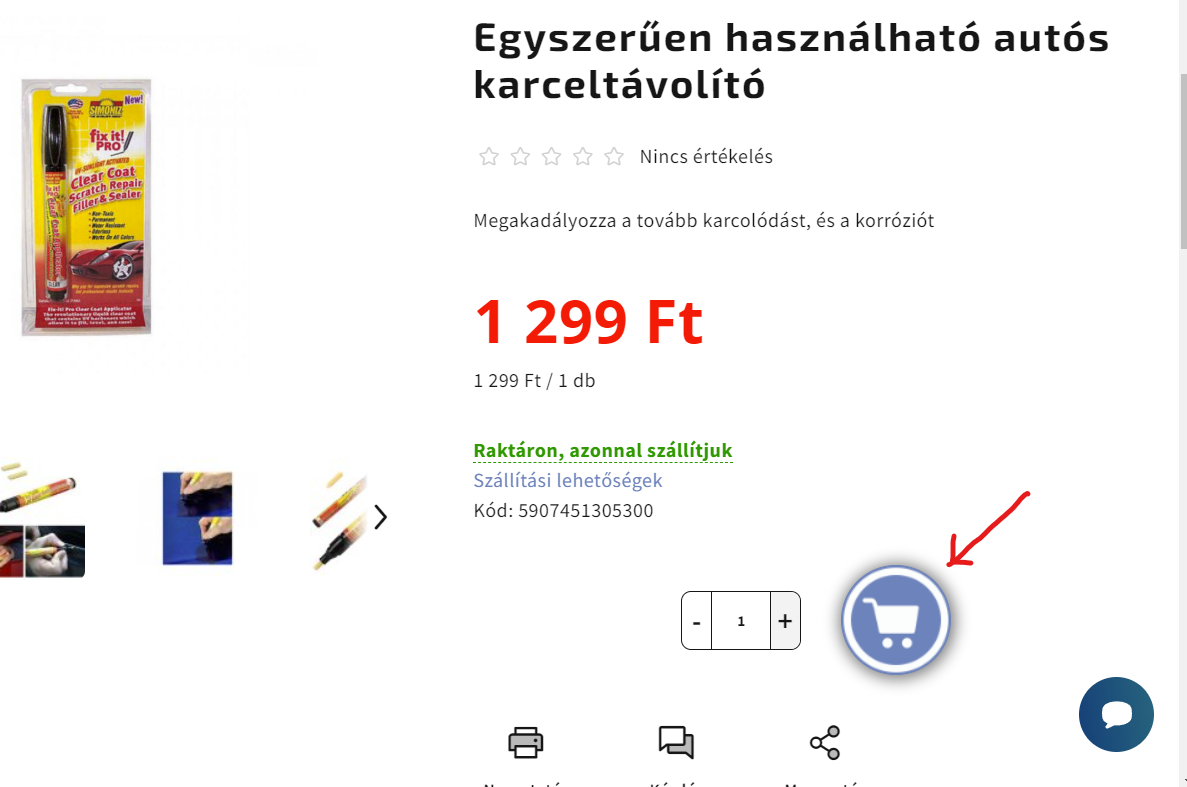Select the blue scratch repair demo thumbnail

(198, 518)
